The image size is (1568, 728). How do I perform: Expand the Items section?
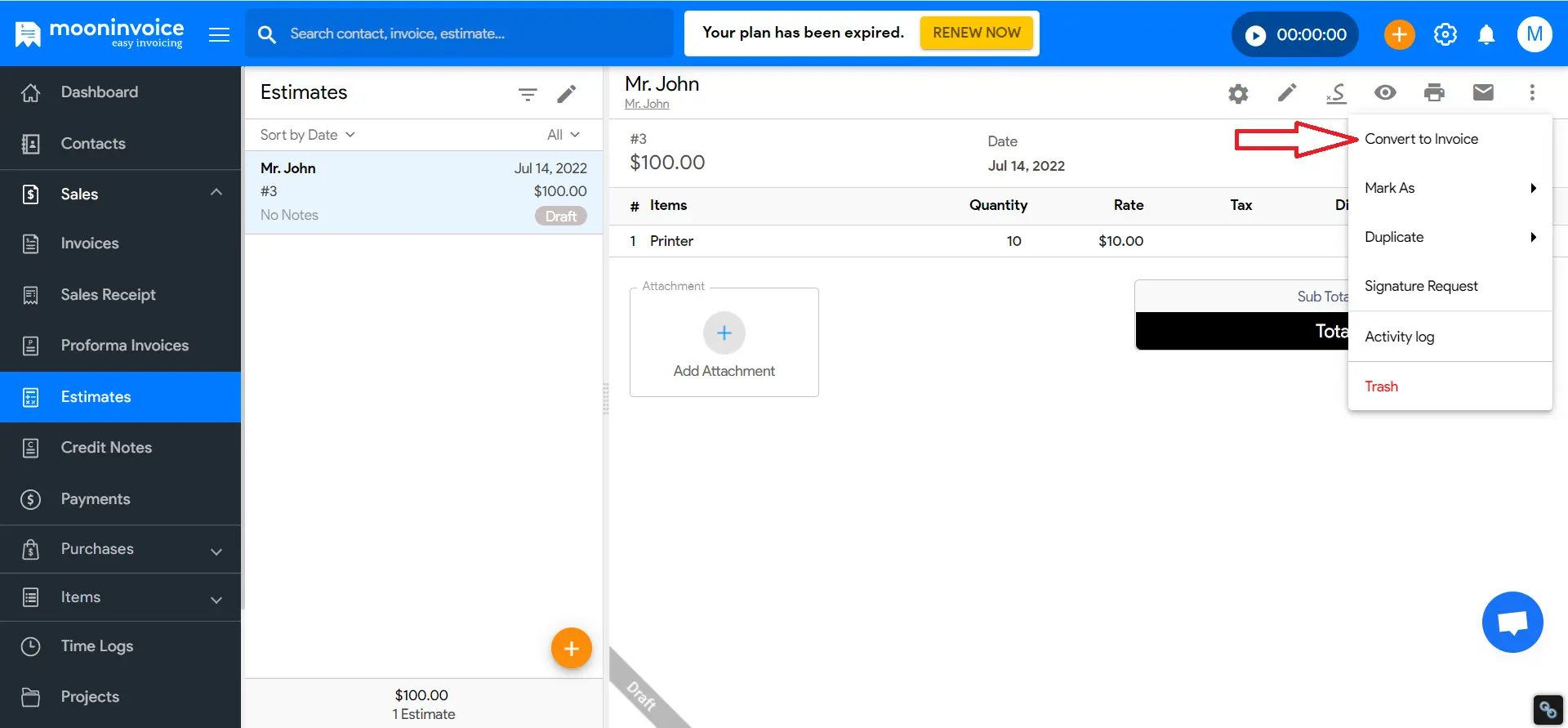[121, 597]
